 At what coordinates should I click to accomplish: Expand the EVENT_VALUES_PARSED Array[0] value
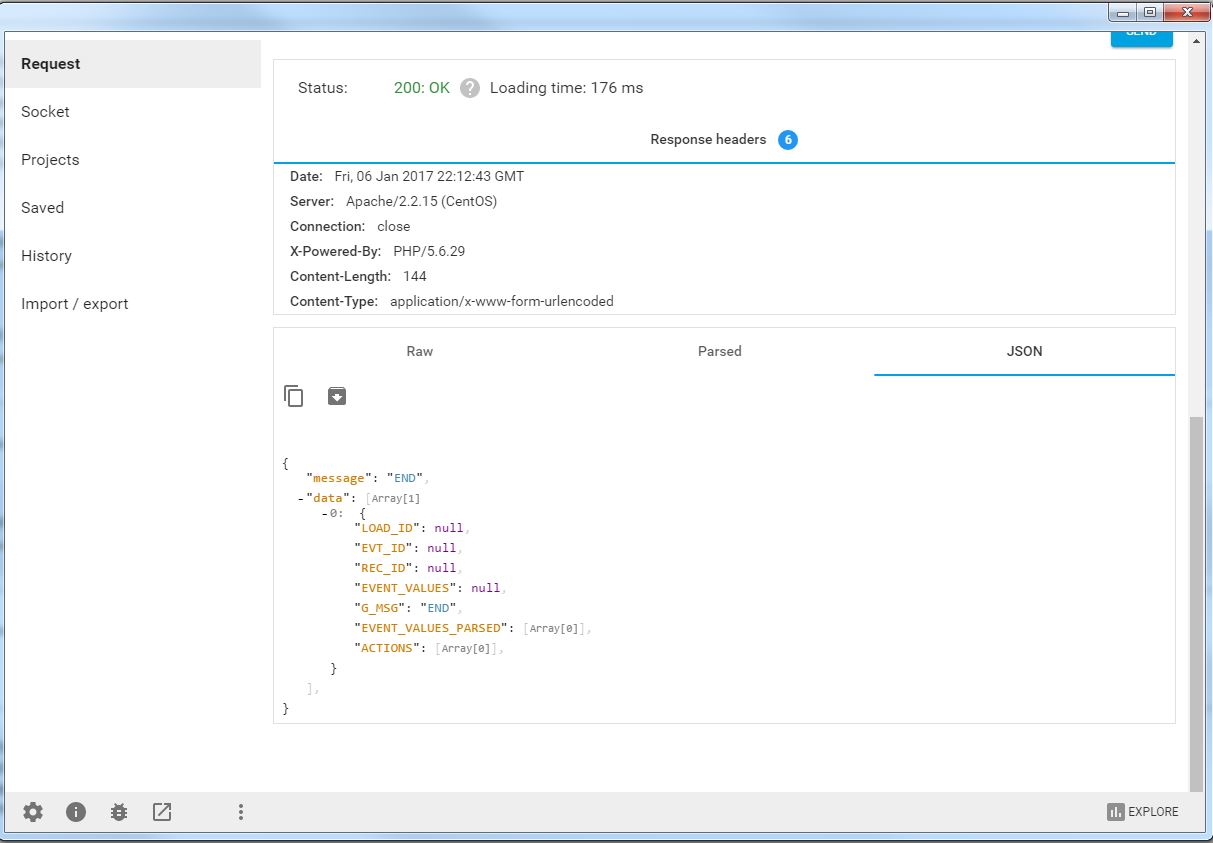tap(557, 628)
